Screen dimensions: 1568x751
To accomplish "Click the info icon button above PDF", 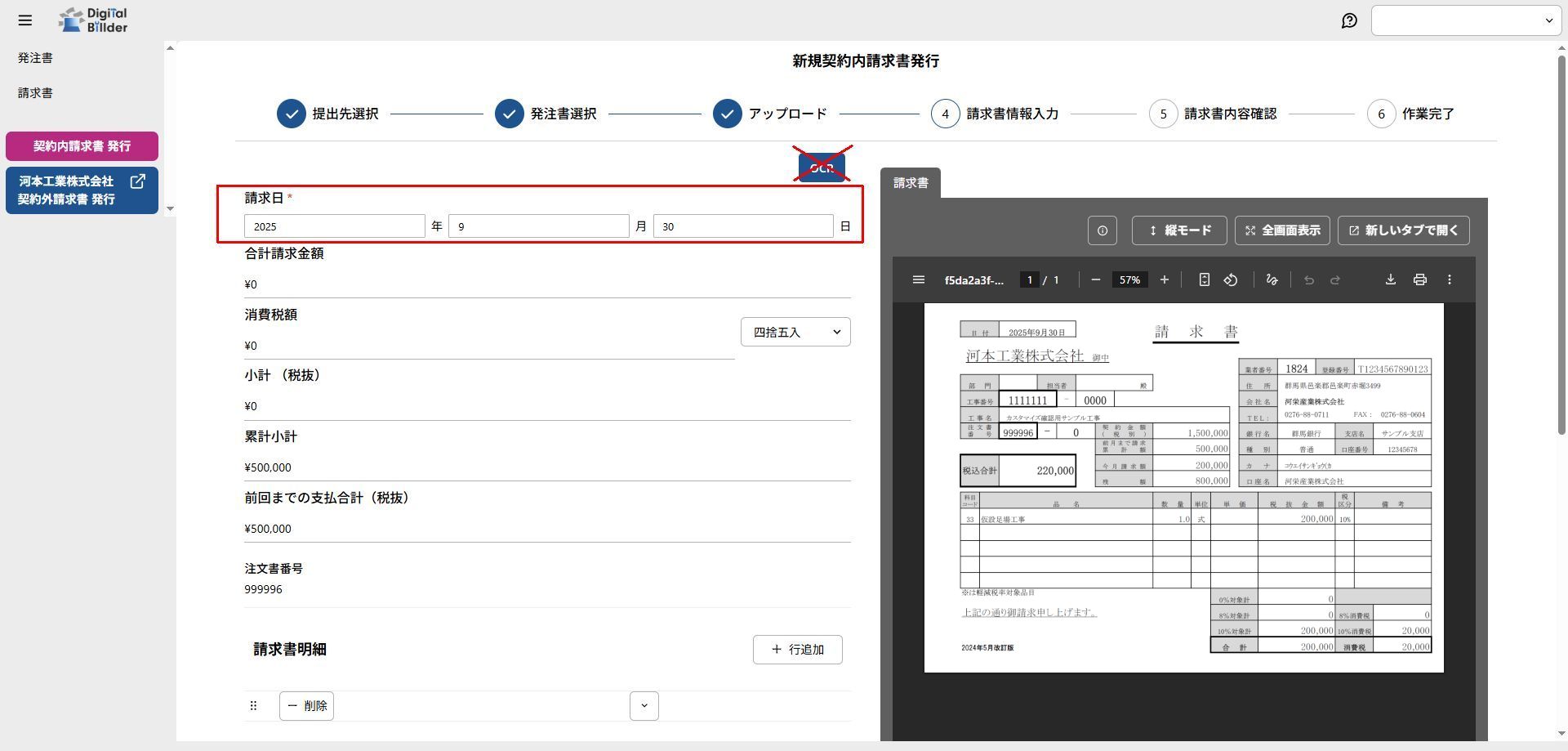I will click(1102, 230).
